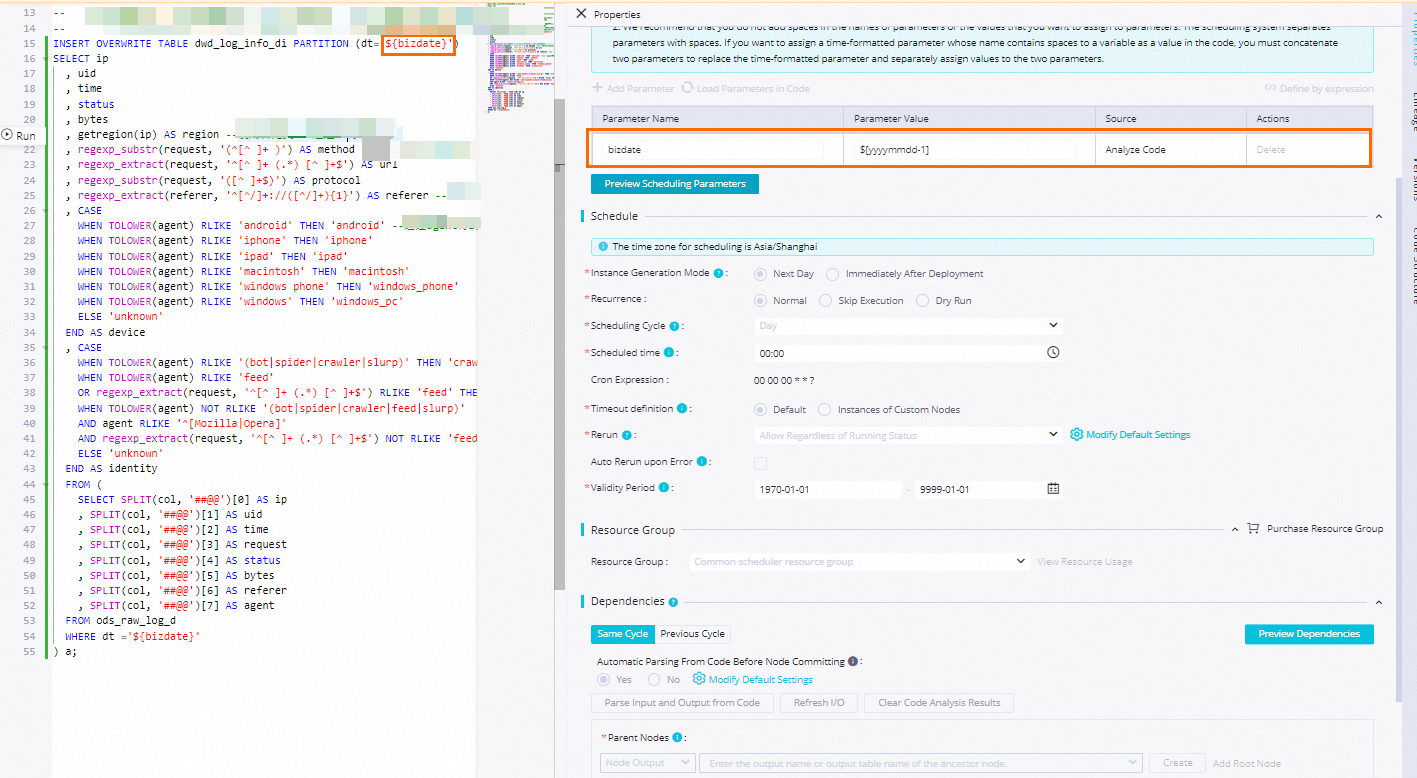Click Define by expression code icon
This screenshot has height=778, width=1417.
[x=1270, y=89]
